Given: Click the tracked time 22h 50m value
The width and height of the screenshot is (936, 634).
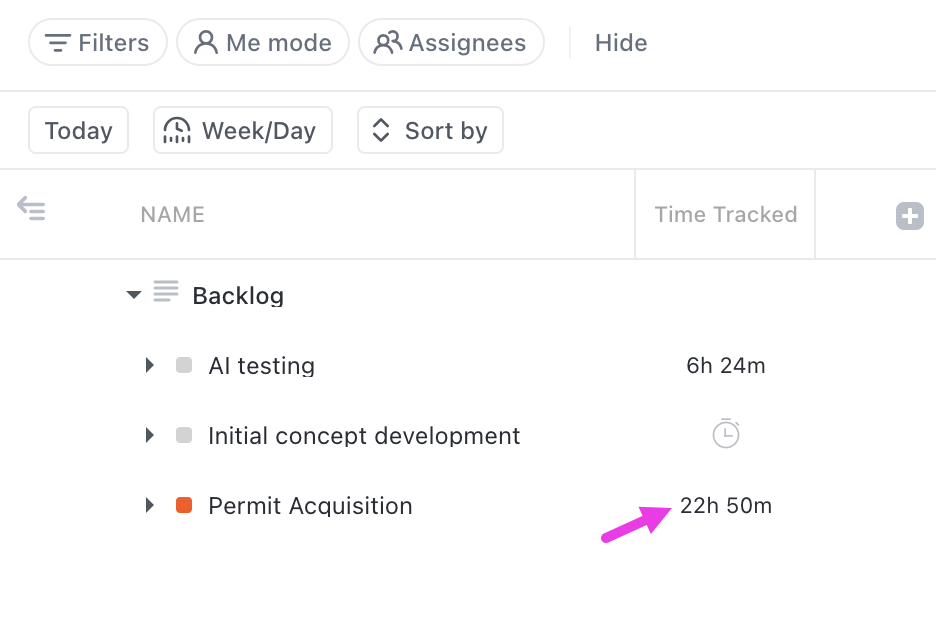Looking at the screenshot, I should (726, 505).
